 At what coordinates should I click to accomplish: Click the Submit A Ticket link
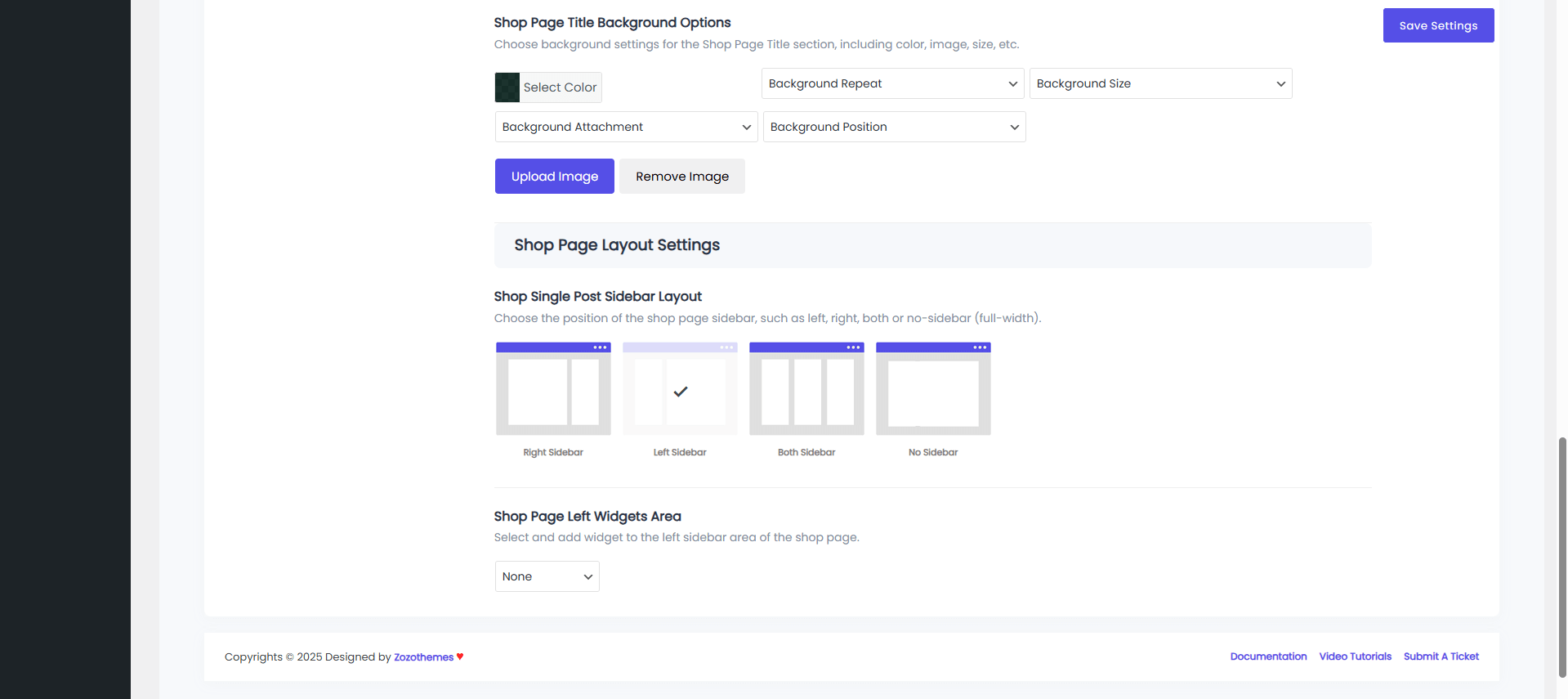pos(1441,656)
